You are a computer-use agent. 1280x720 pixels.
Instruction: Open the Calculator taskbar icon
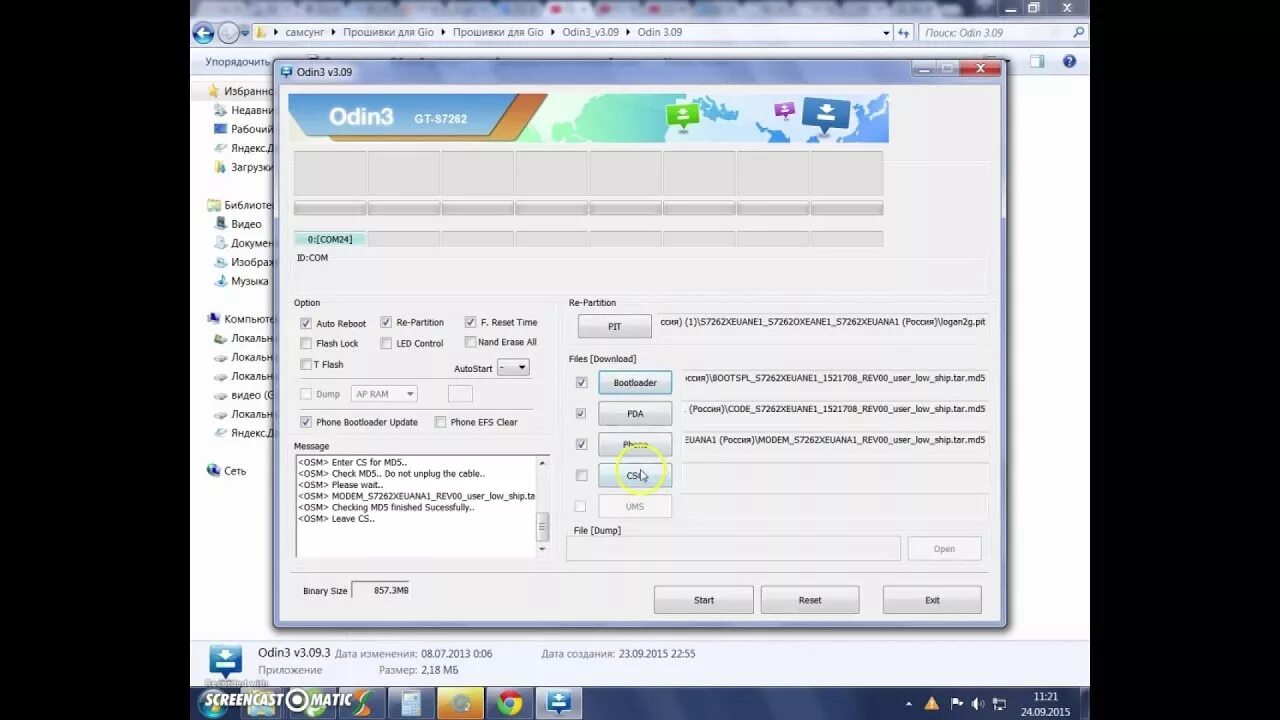[x=411, y=703]
